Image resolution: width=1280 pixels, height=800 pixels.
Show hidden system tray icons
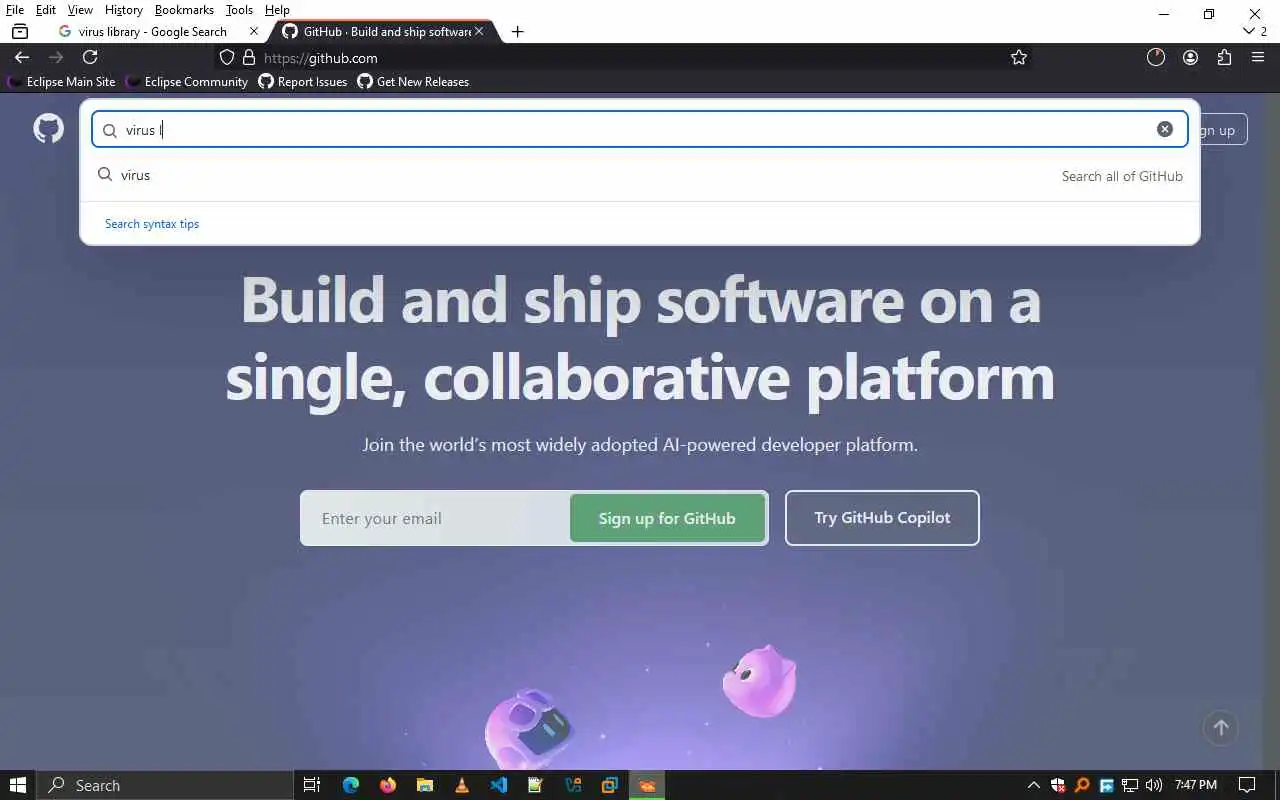pyautogui.click(x=1033, y=785)
